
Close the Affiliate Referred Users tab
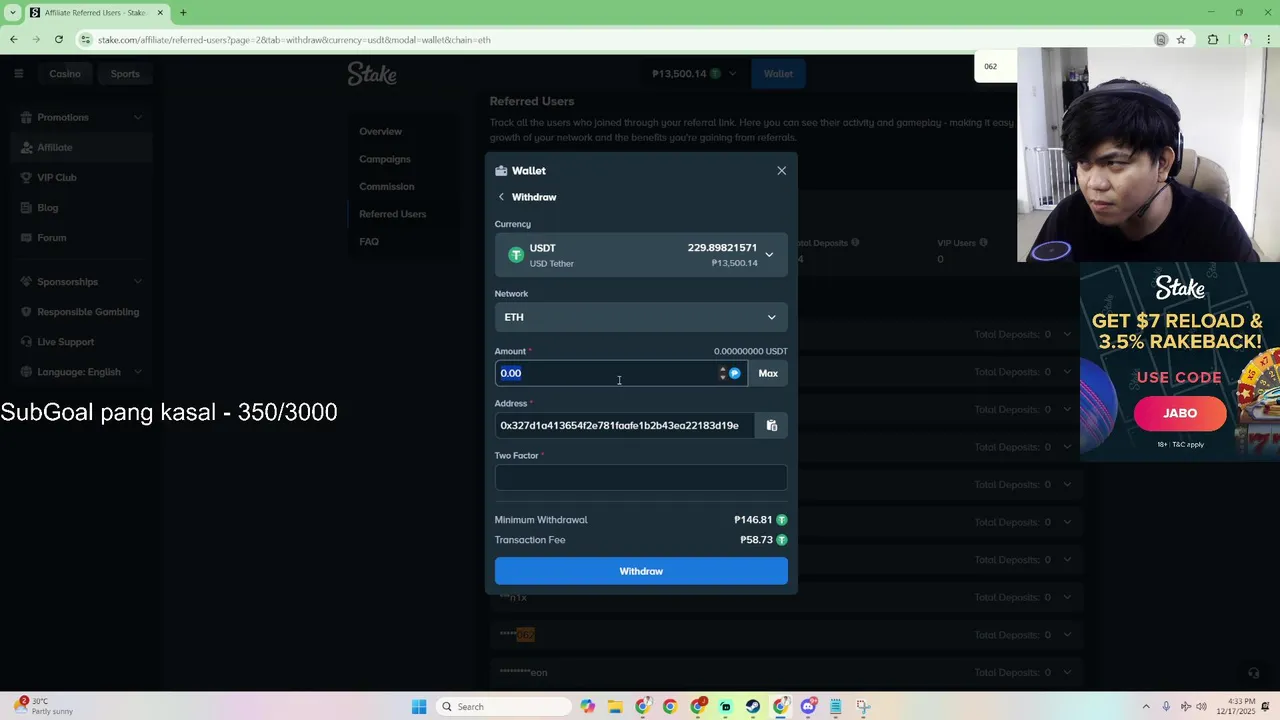(159, 13)
